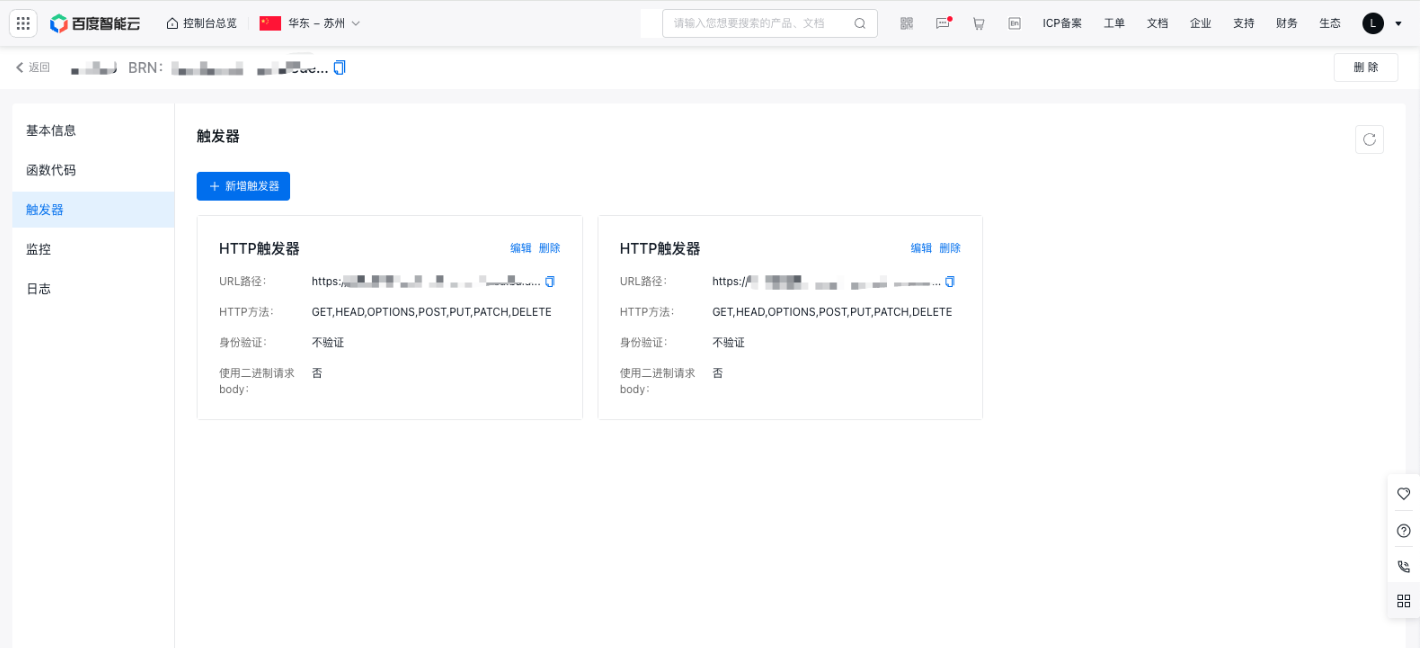Edit the first HTTP trigger
The height and width of the screenshot is (648, 1420).
coord(521,248)
